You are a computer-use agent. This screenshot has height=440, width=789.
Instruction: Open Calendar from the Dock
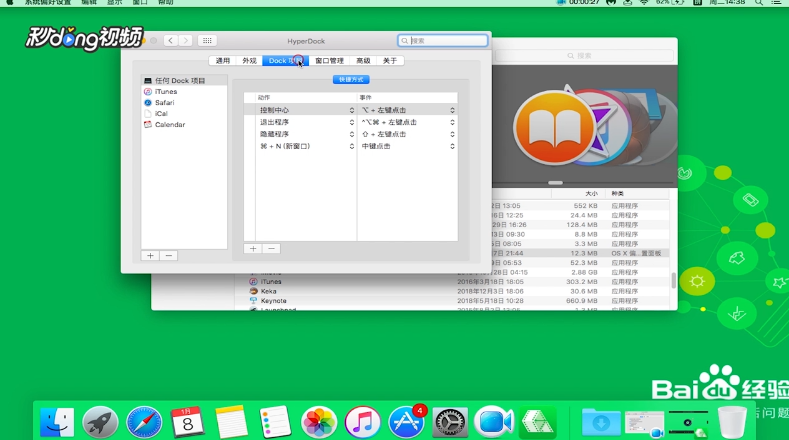point(188,421)
